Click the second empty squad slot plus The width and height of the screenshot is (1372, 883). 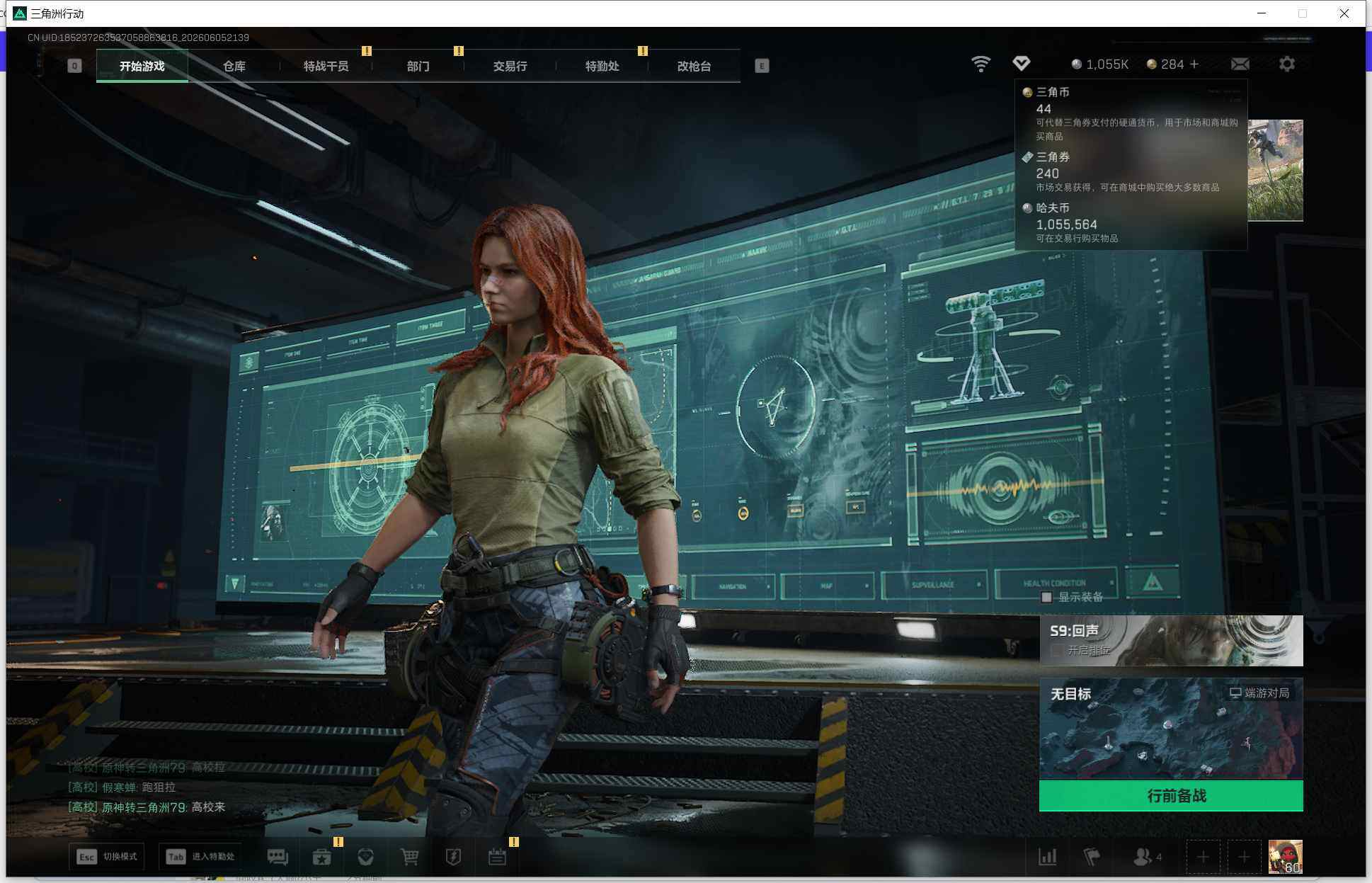(1244, 858)
